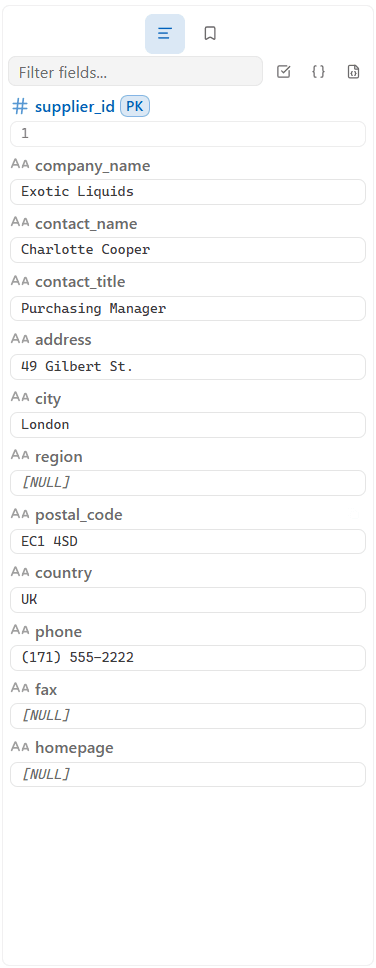Screen dimensions: 376x968
Task: Click the text type icon beside company_name
Action: pos(20,164)
